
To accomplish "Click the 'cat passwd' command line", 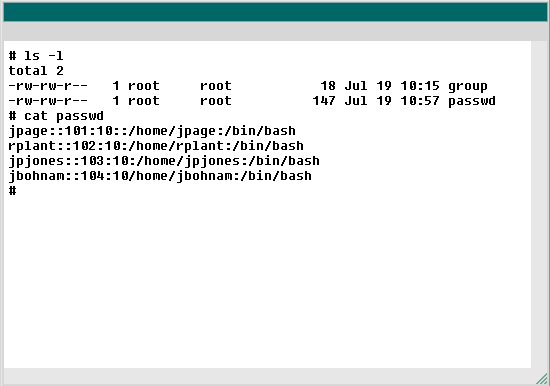I will click(56, 116).
